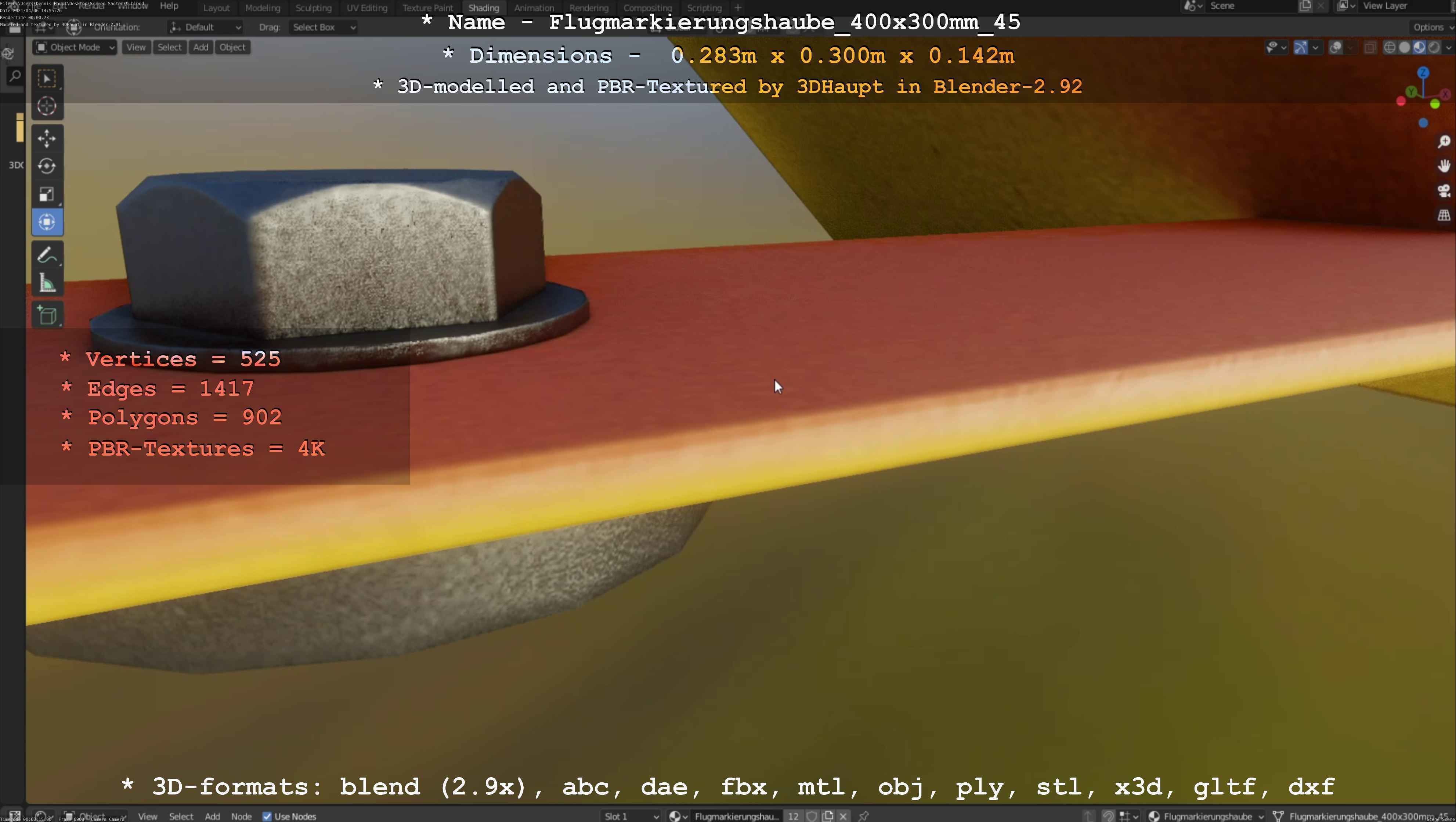
Task: Select the Scale tool
Action: click(x=47, y=194)
